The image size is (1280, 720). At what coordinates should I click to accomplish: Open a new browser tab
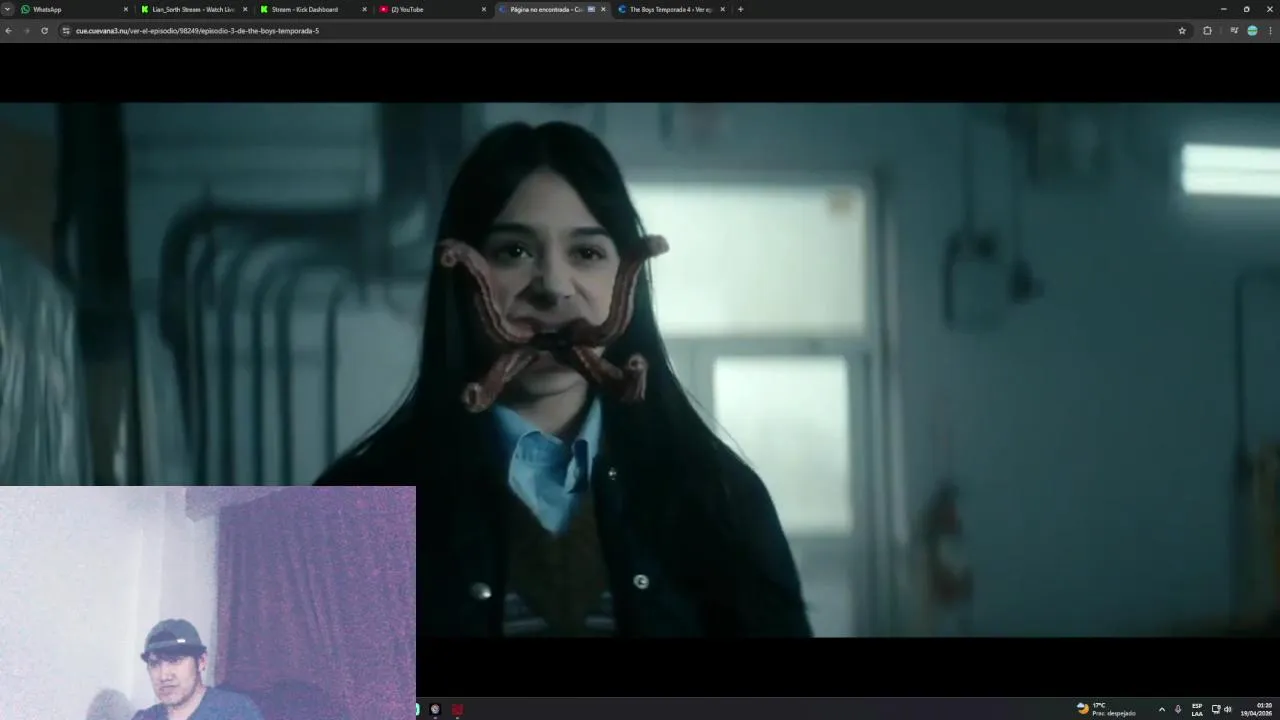[740, 9]
